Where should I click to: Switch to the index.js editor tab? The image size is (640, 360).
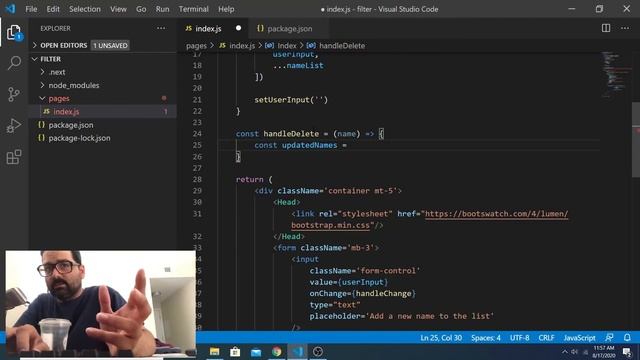[x=208, y=29]
